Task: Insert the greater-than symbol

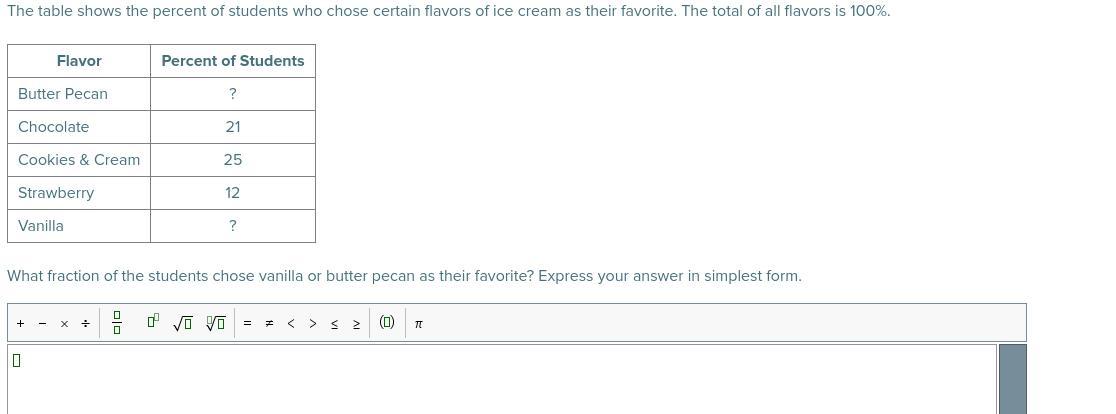Action: [x=312, y=324]
